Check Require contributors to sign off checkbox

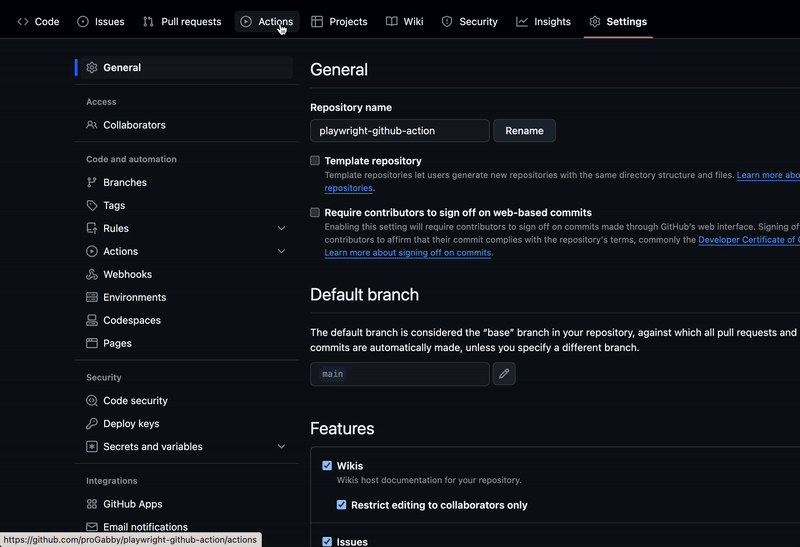click(315, 212)
